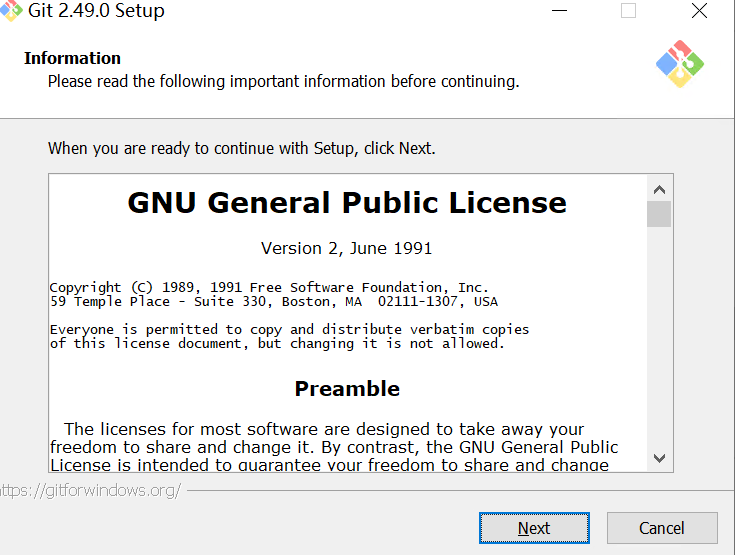Click the Cancel button

click(x=662, y=528)
